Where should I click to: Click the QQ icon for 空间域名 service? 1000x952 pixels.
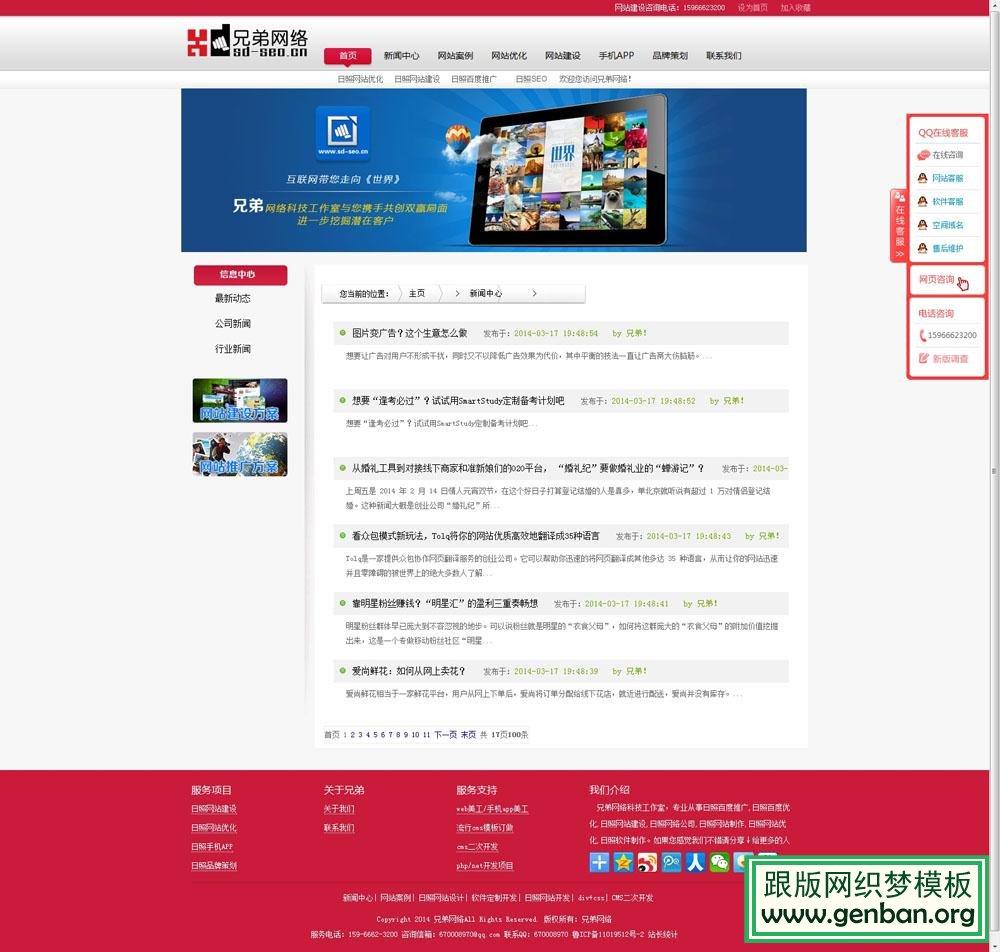click(923, 226)
